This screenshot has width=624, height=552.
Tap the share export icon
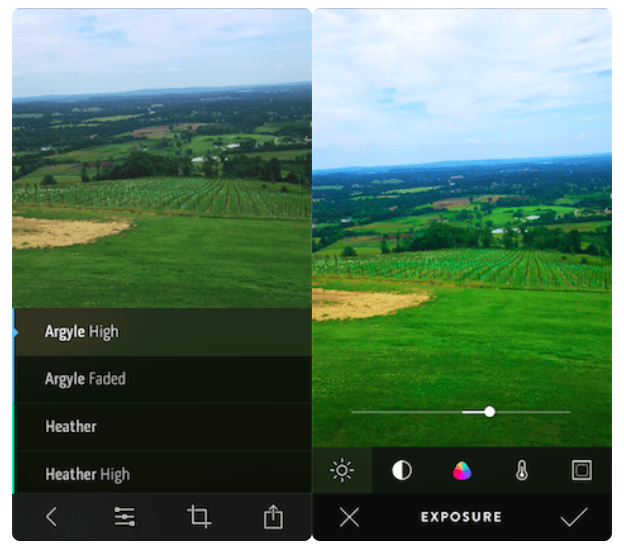tap(273, 517)
